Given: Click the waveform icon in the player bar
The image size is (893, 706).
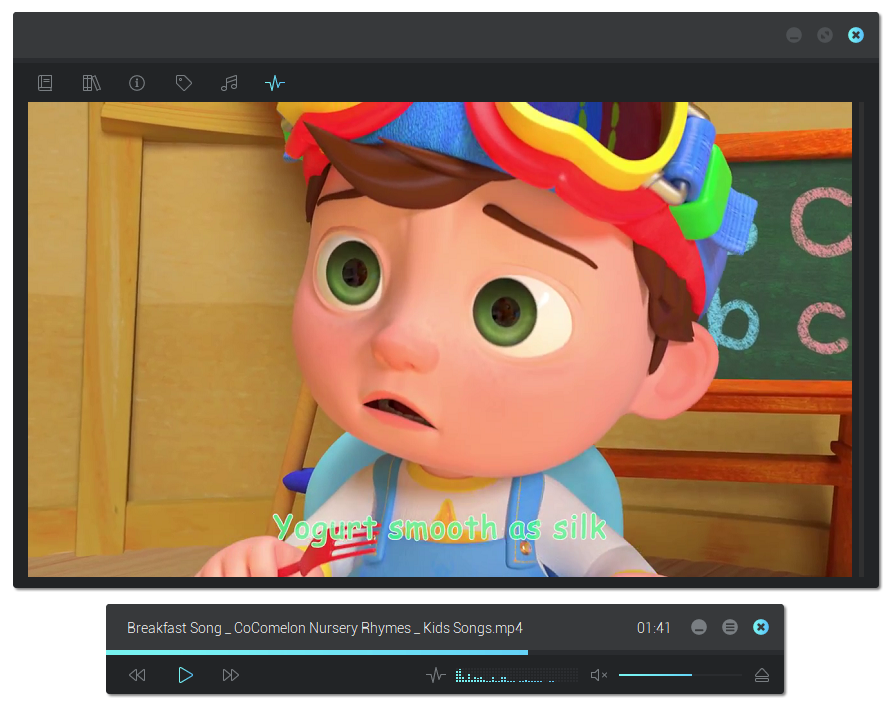Looking at the screenshot, I should point(436,676).
